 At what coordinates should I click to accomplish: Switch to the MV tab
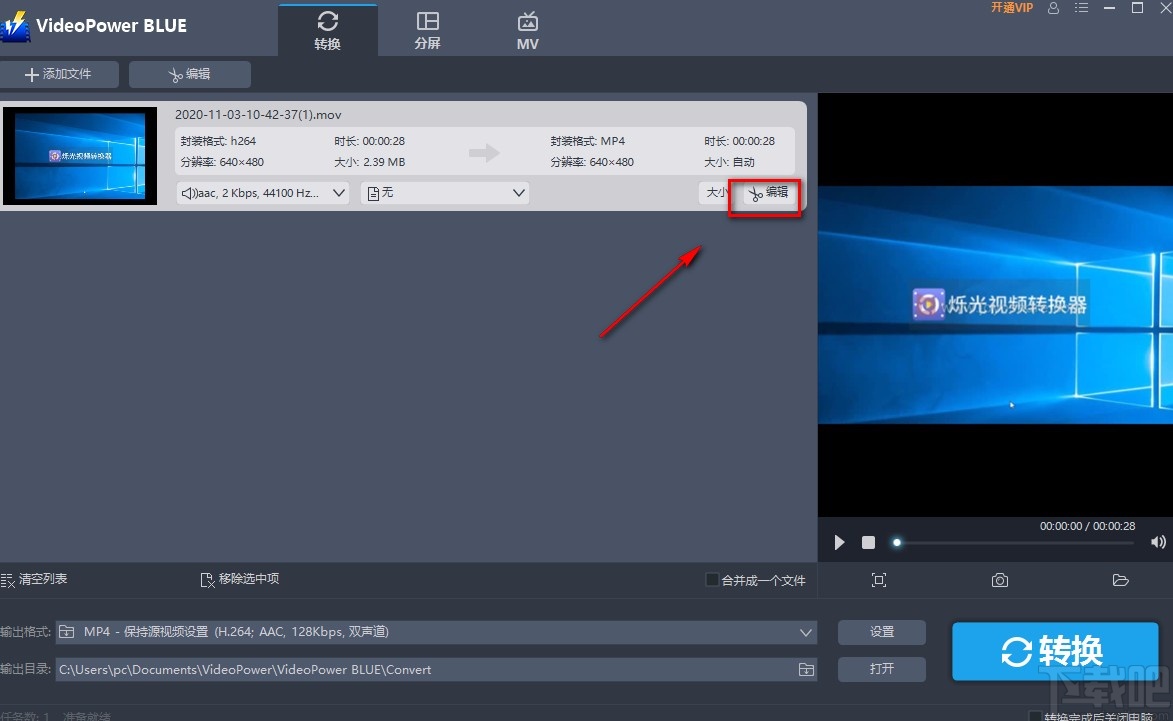[x=527, y=28]
